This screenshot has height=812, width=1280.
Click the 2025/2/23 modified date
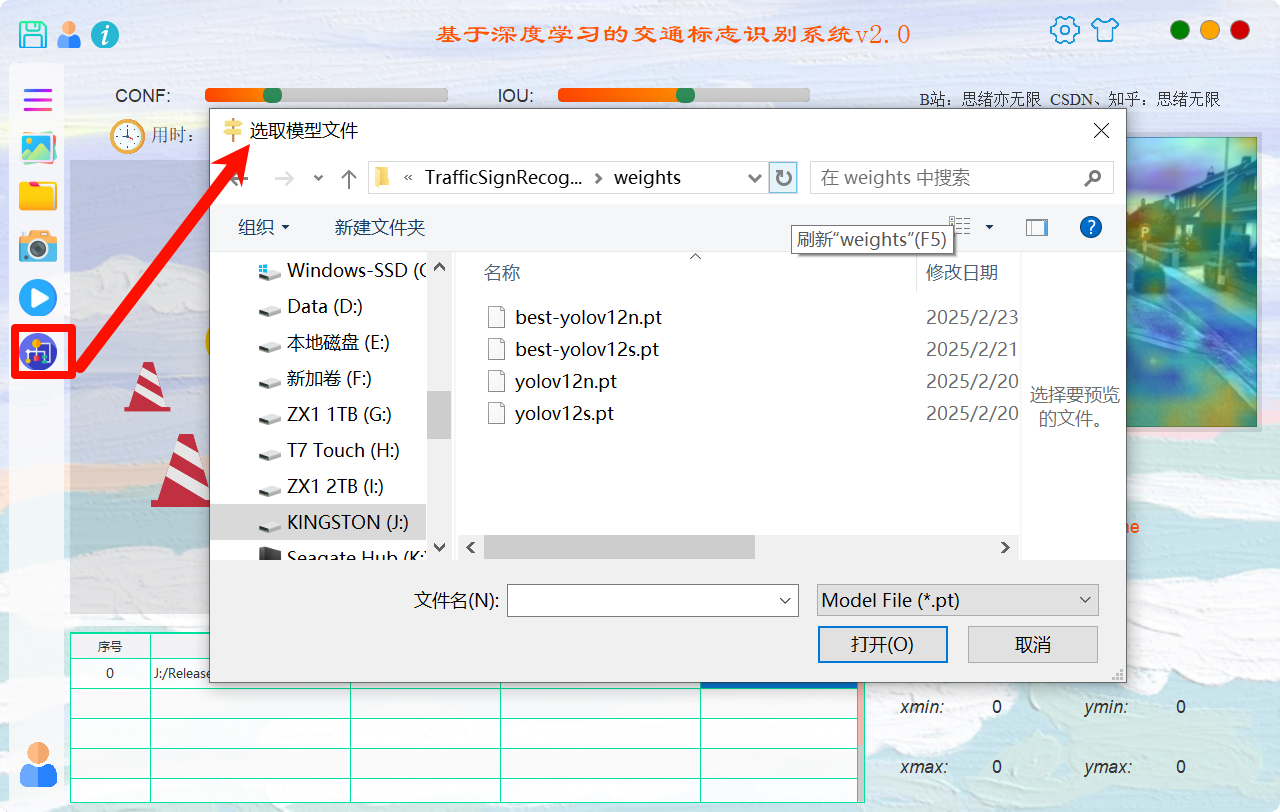pyautogui.click(x=972, y=317)
